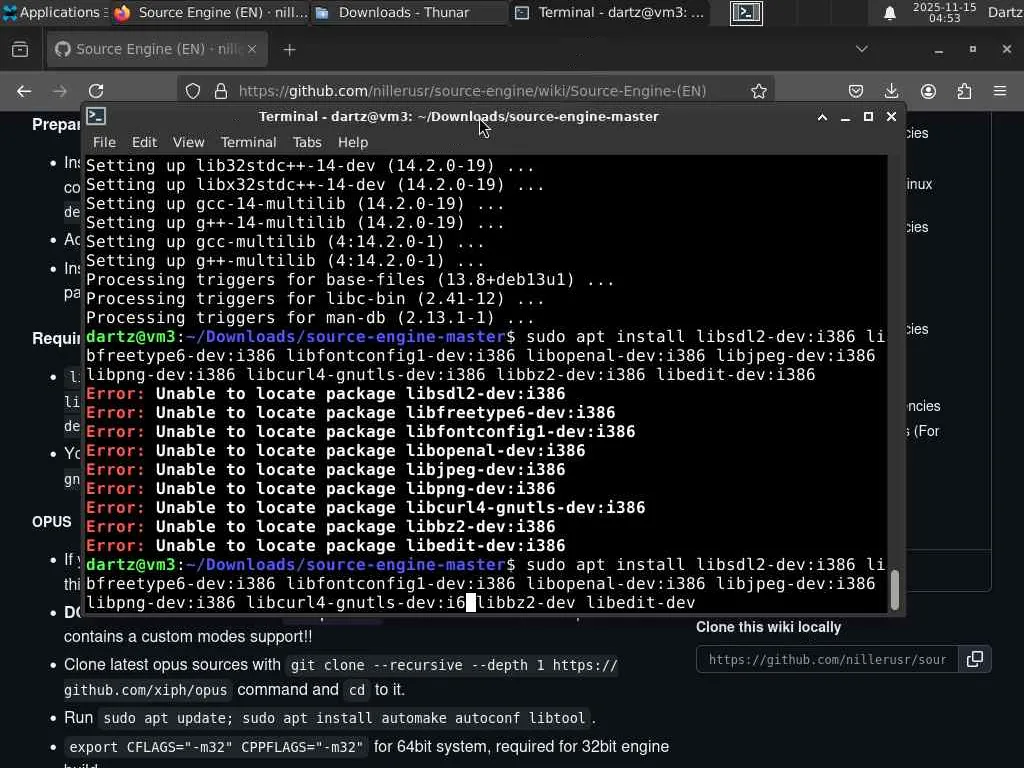The image size is (1024, 768).
Task: Open the Pocket save icon
Action: coord(856,91)
